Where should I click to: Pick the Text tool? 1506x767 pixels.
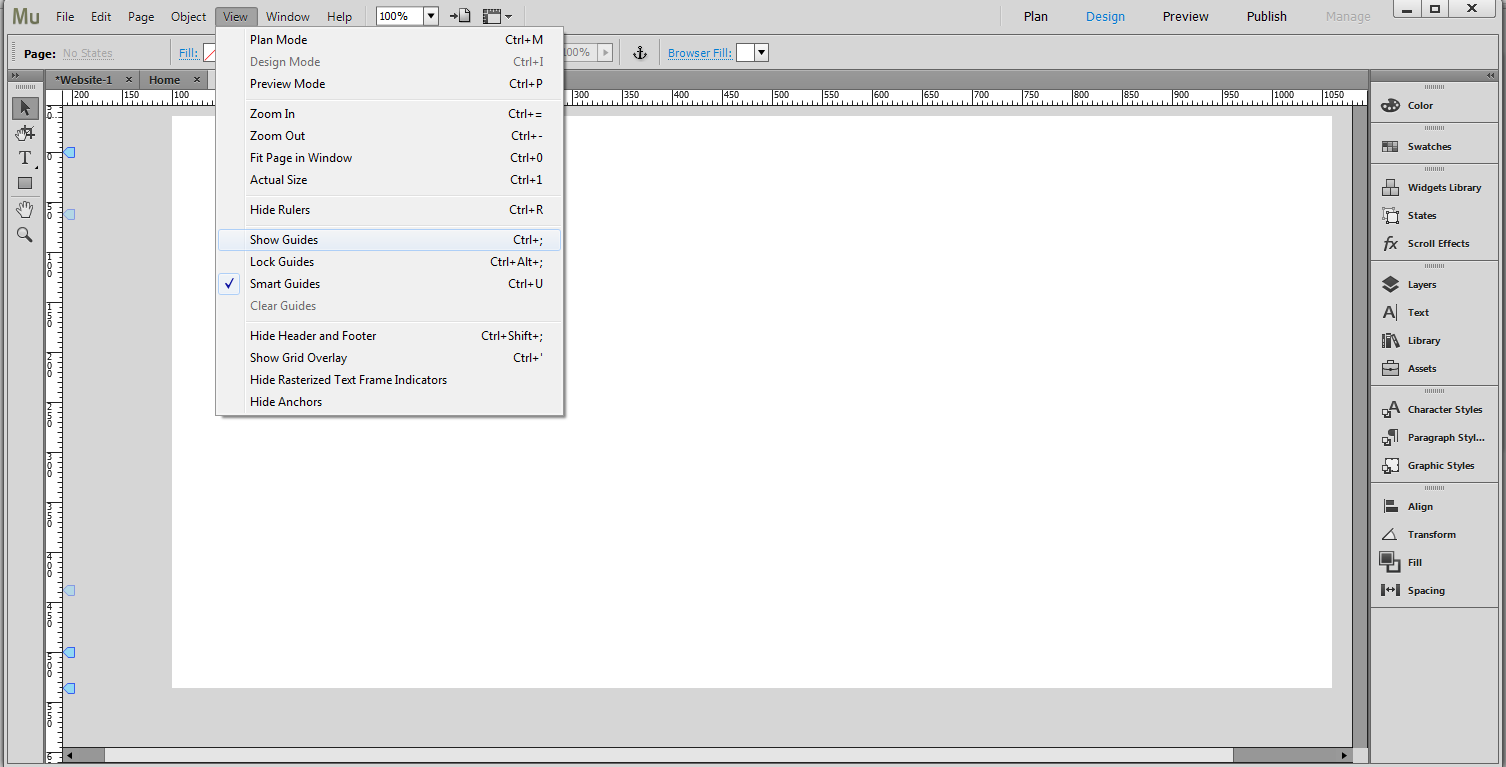25,157
